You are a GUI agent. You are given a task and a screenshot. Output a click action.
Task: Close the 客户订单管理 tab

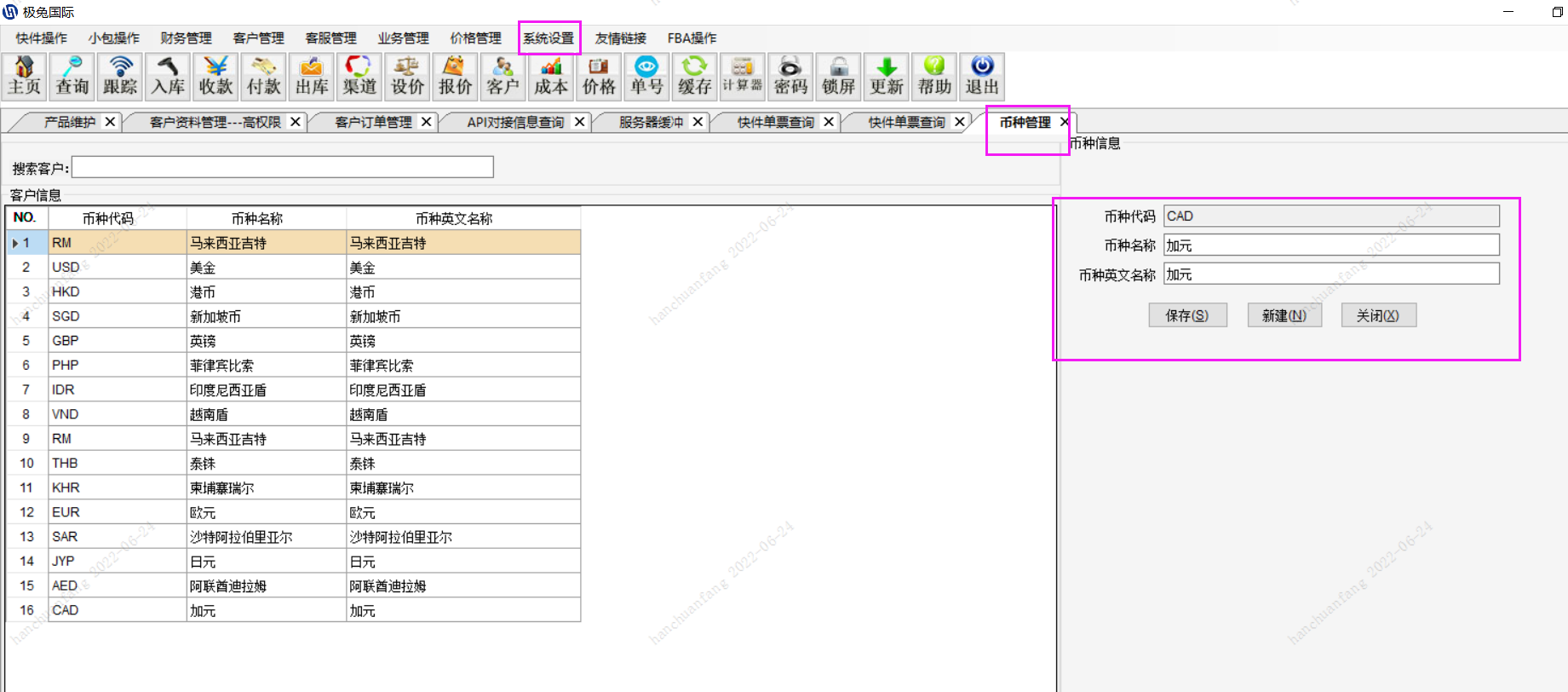[426, 122]
